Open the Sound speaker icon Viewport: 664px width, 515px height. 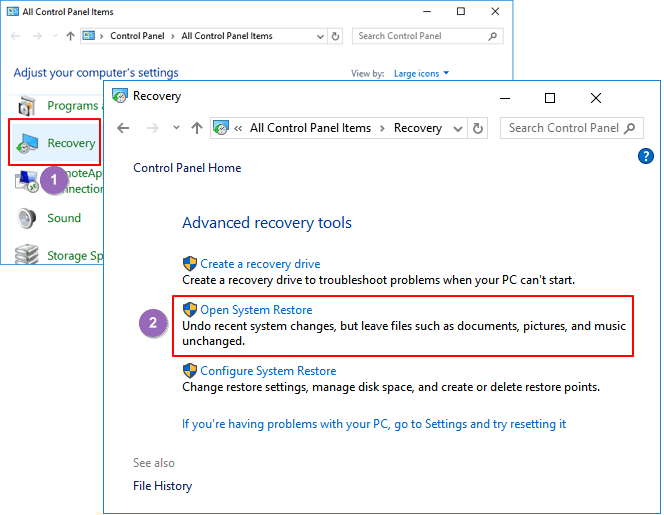coord(29,218)
